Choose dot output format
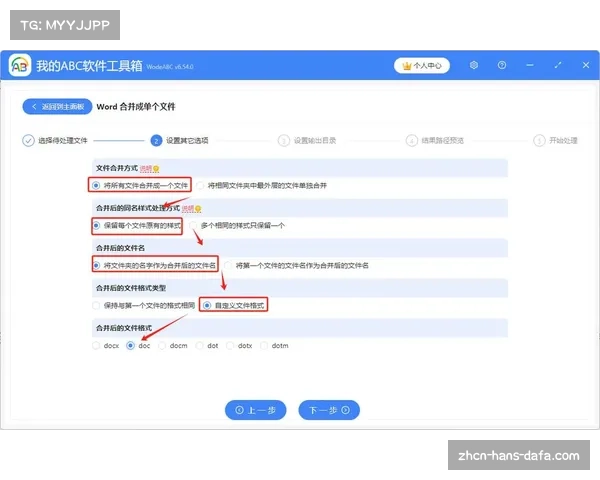 [x=207, y=346]
